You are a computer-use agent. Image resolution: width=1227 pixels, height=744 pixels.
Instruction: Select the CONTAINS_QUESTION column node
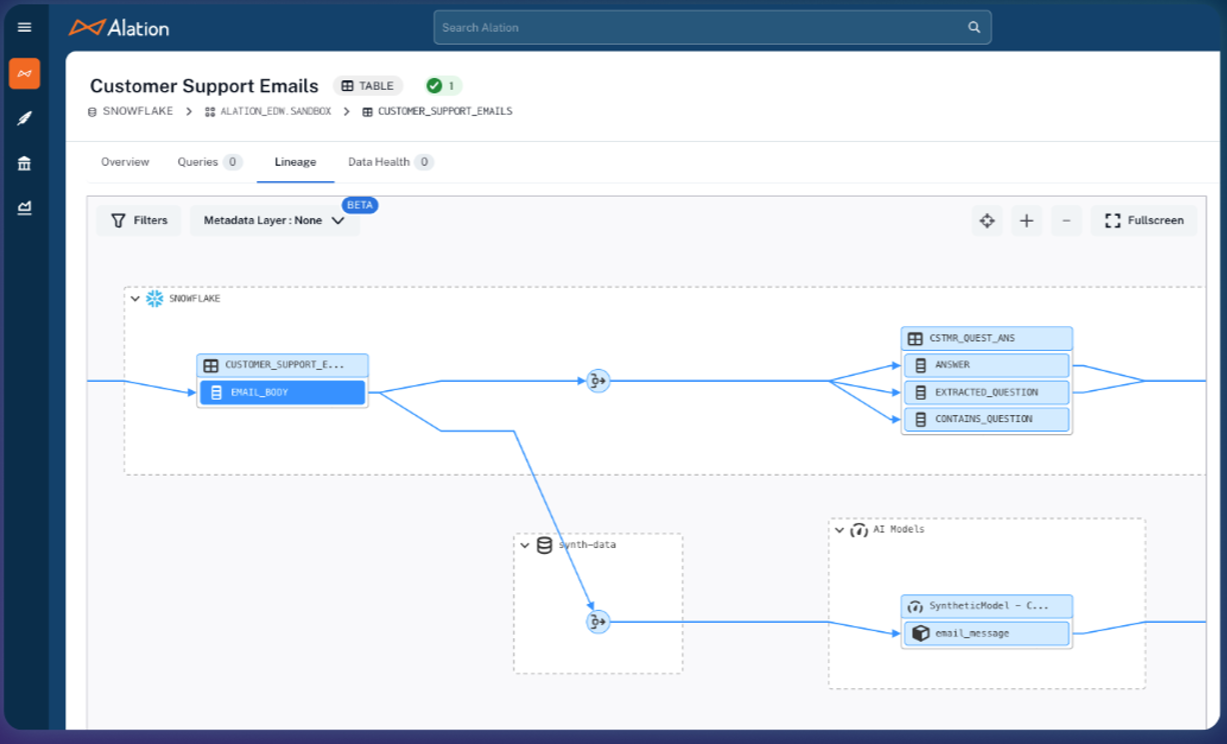[987, 419]
